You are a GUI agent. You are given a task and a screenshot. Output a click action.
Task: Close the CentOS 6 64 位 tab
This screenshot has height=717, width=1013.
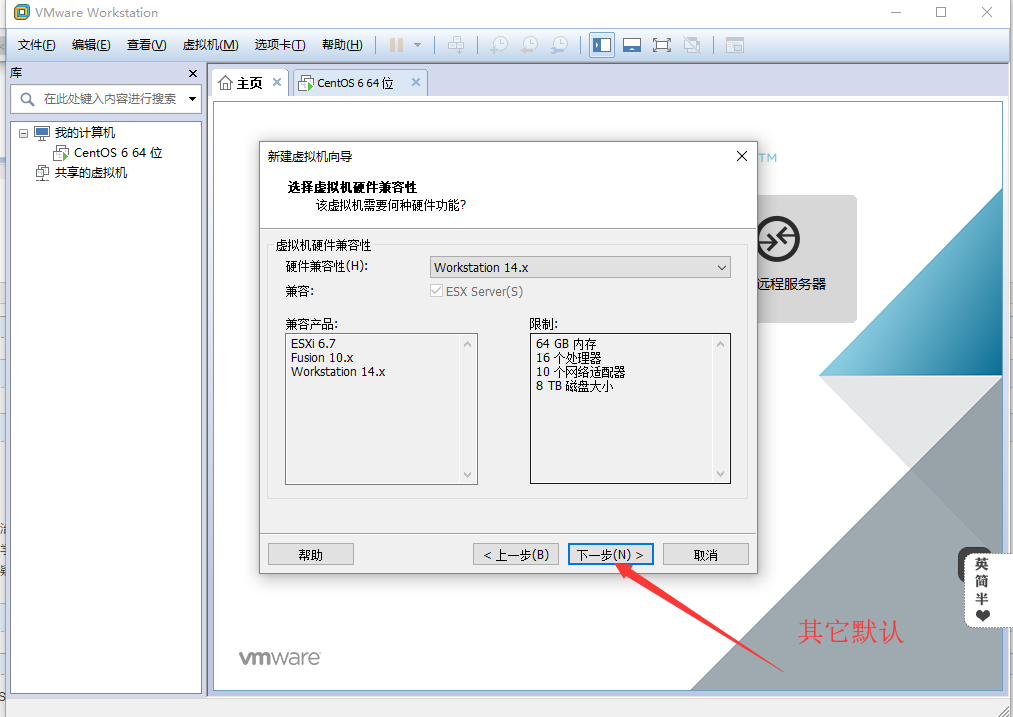tap(416, 82)
